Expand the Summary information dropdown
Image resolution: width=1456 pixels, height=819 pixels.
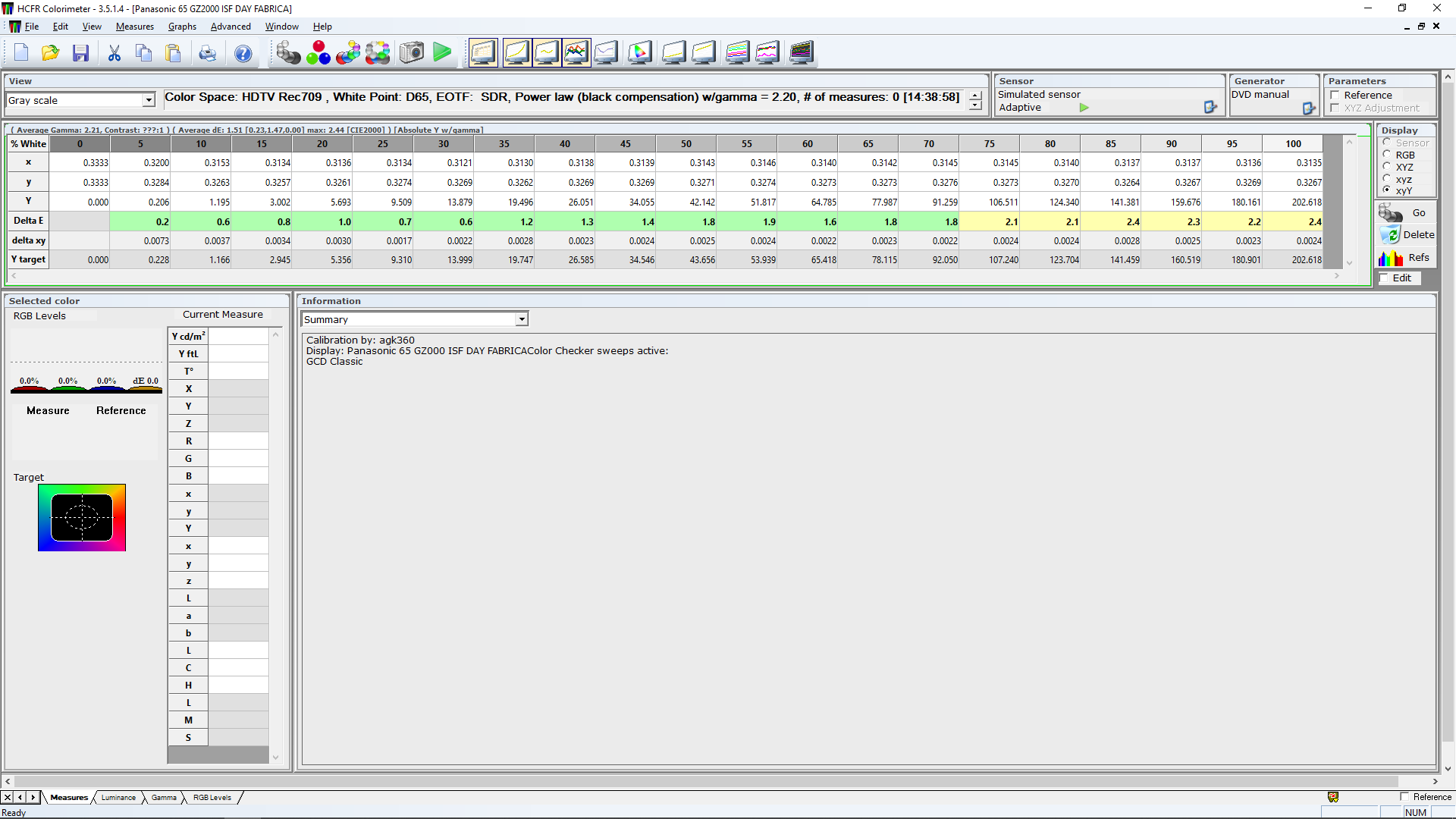coord(522,320)
